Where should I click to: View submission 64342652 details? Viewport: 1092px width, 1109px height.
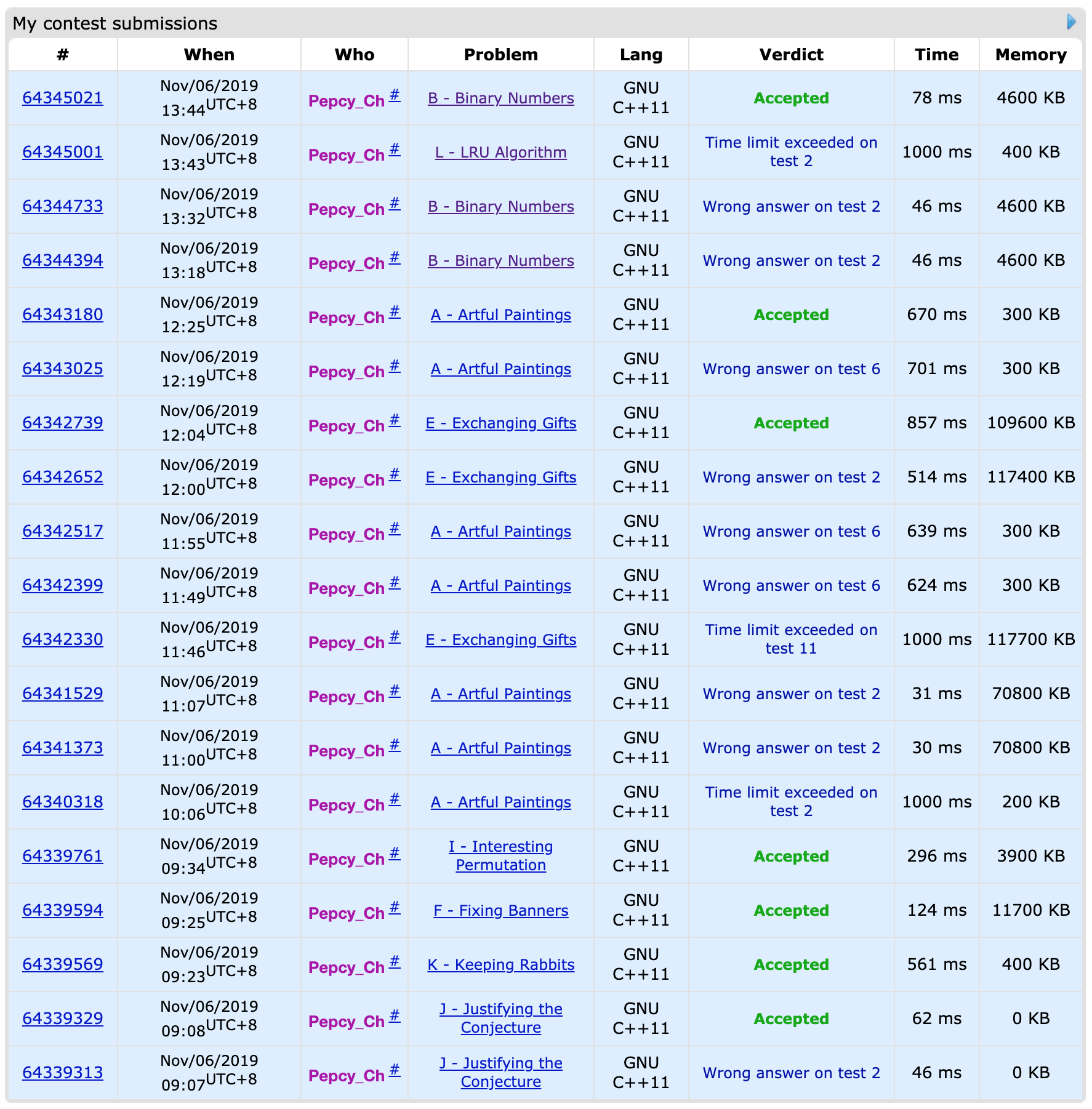[63, 478]
